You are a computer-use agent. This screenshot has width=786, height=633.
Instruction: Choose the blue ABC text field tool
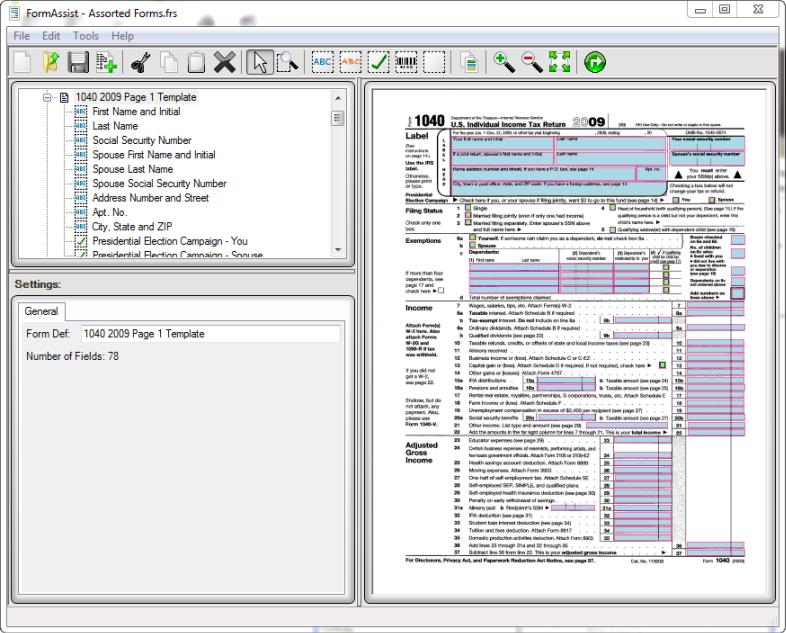322,62
